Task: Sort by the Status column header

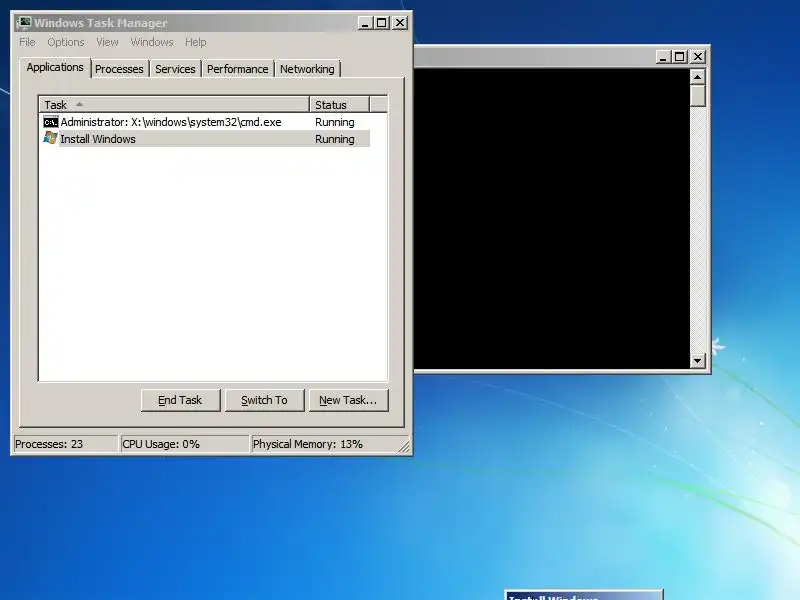Action: pyautogui.click(x=339, y=105)
